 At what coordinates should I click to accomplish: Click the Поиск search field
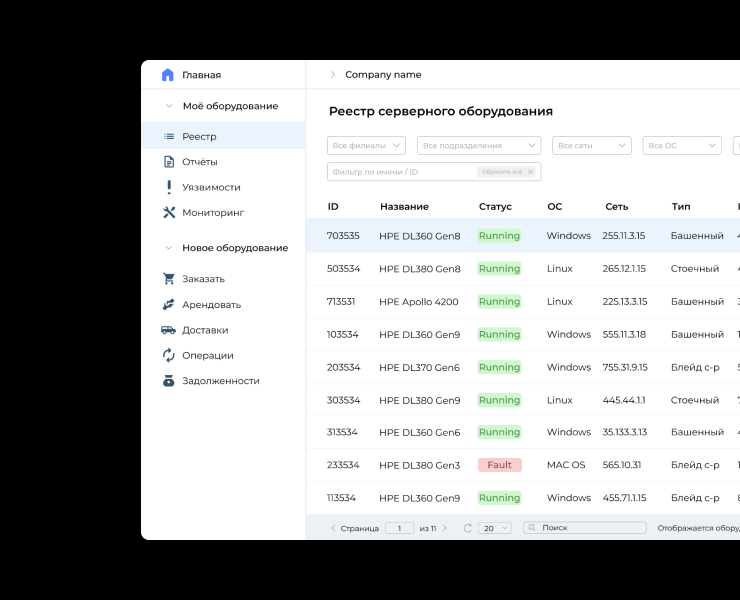coord(590,528)
